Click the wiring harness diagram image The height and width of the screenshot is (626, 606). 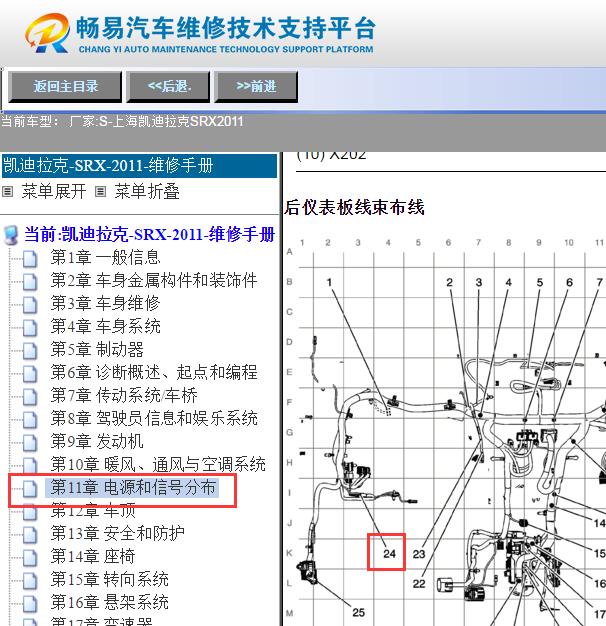tap(446, 431)
